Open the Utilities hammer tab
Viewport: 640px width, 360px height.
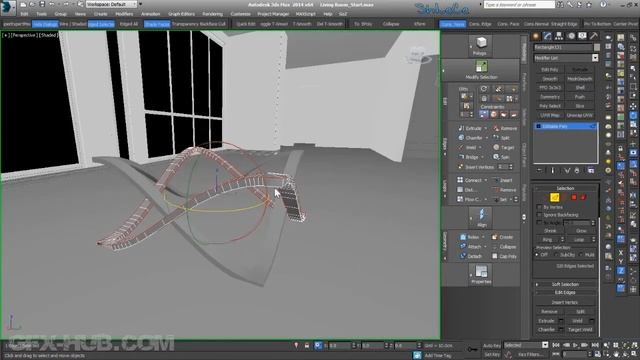coord(594,36)
